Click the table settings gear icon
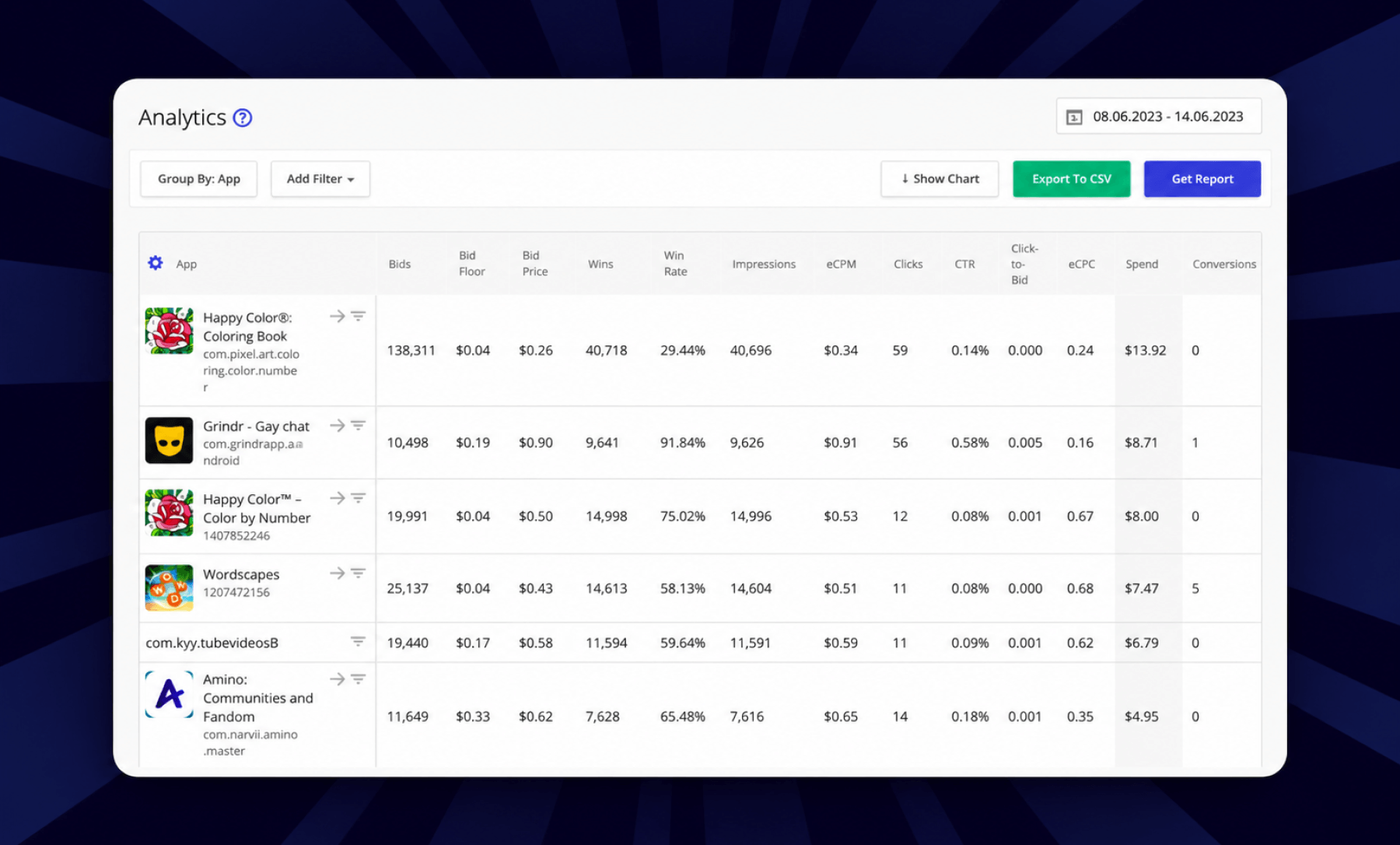 point(156,263)
